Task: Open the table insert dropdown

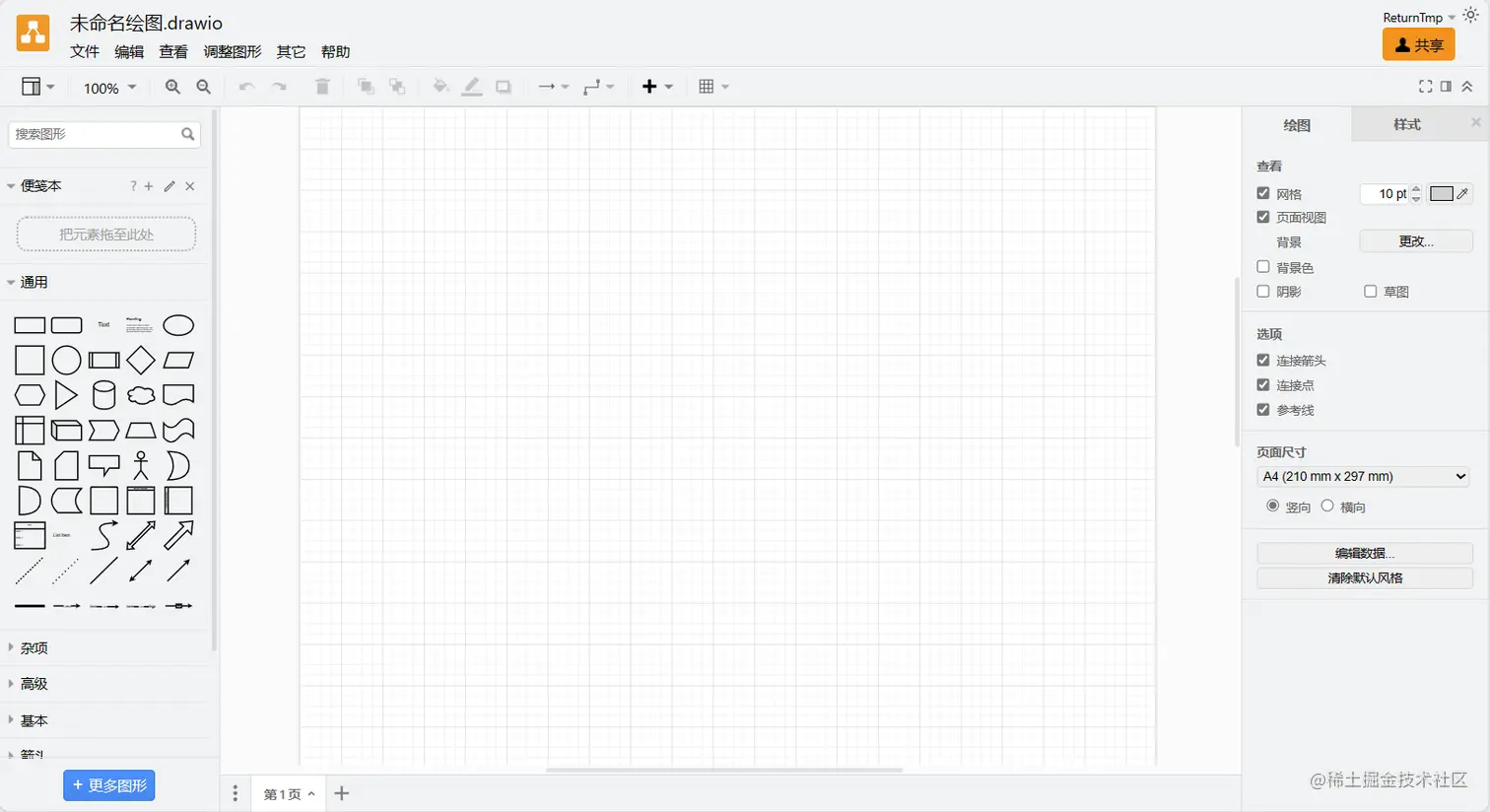Action: [x=713, y=87]
